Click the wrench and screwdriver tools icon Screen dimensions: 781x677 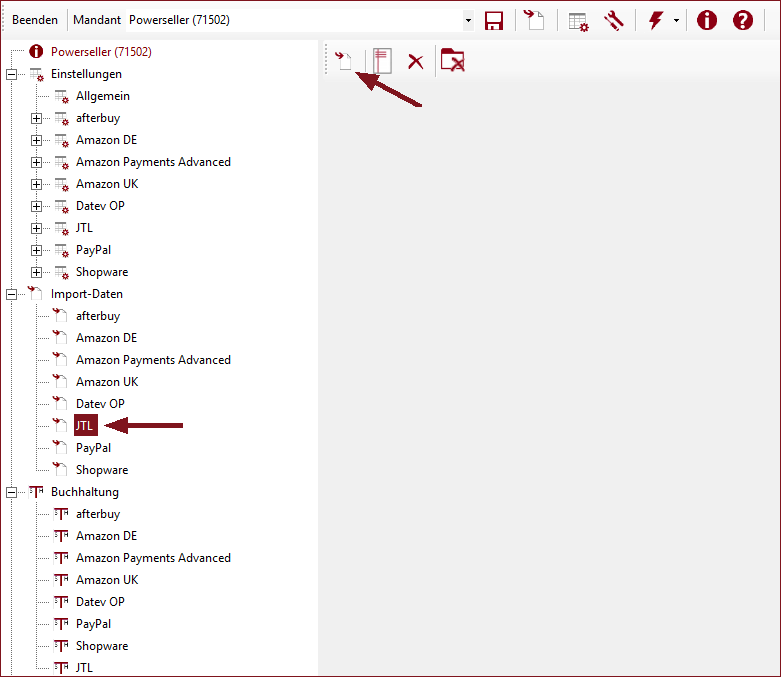click(614, 21)
